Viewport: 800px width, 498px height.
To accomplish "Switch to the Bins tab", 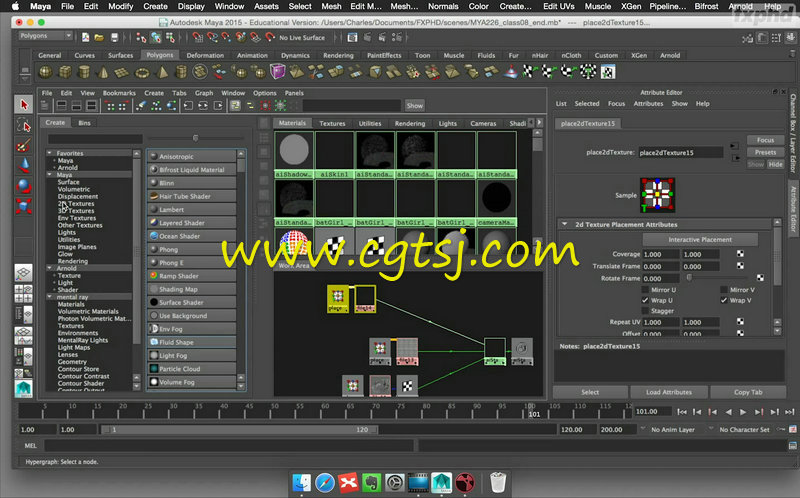I will click(85, 123).
